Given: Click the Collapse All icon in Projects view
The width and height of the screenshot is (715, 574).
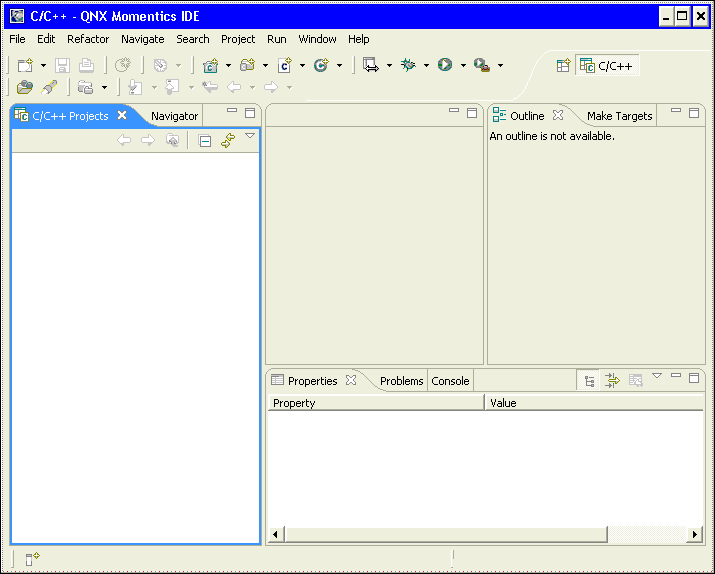Looking at the screenshot, I should pyautogui.click(x=205, y=141).
